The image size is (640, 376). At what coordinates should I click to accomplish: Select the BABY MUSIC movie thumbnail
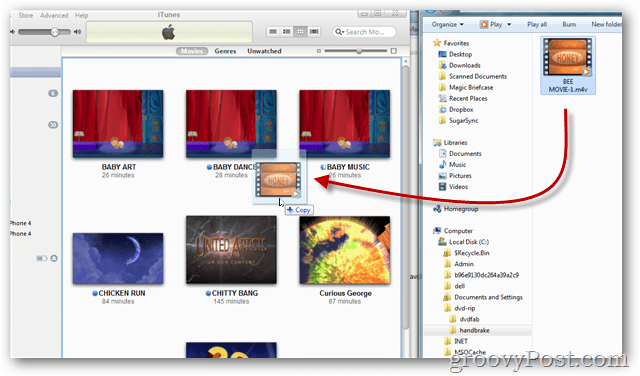[x=344, y=124]
